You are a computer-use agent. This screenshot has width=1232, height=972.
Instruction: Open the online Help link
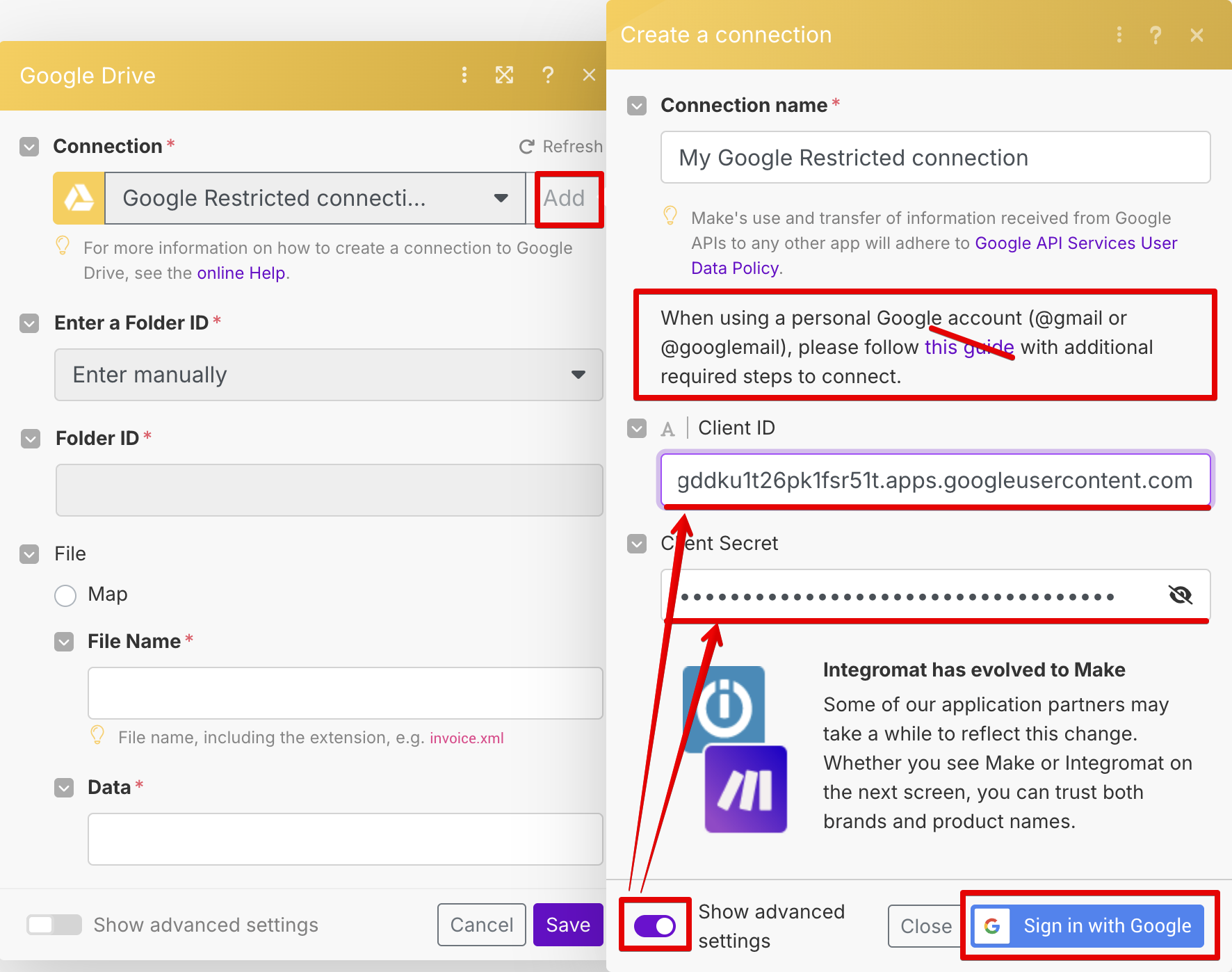(x=241, y=273)
